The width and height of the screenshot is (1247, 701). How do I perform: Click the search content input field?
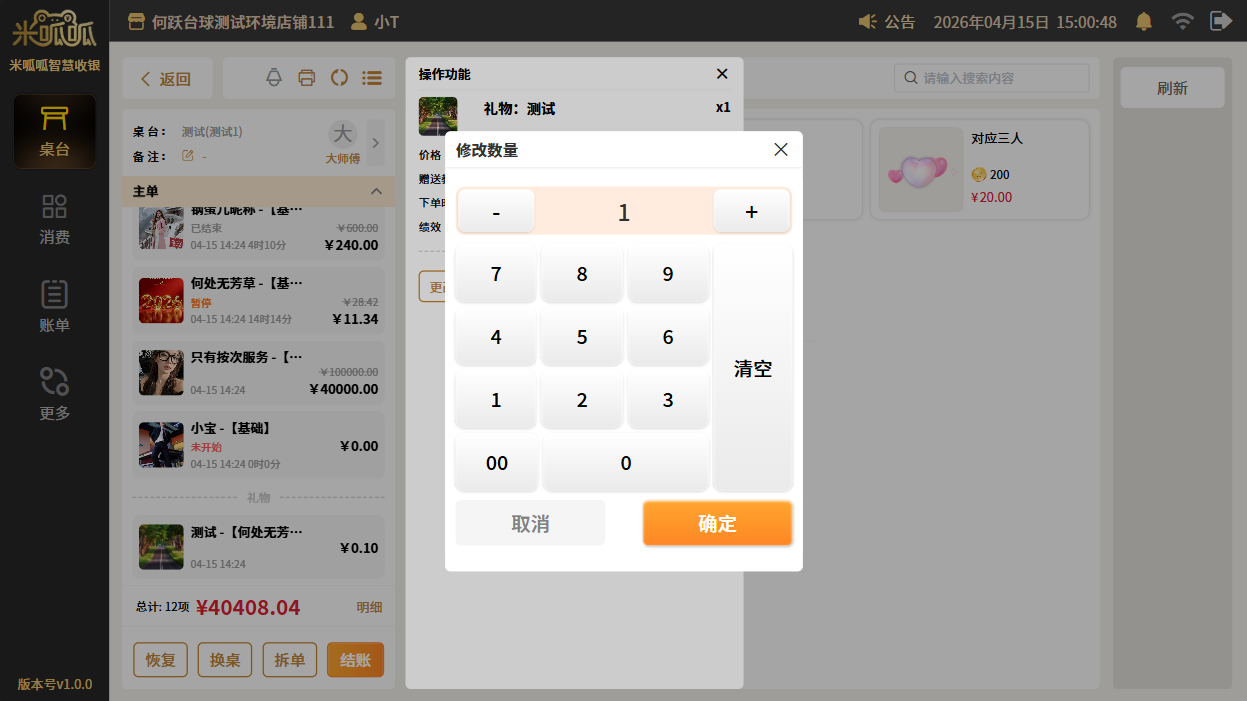[1000, 78]
